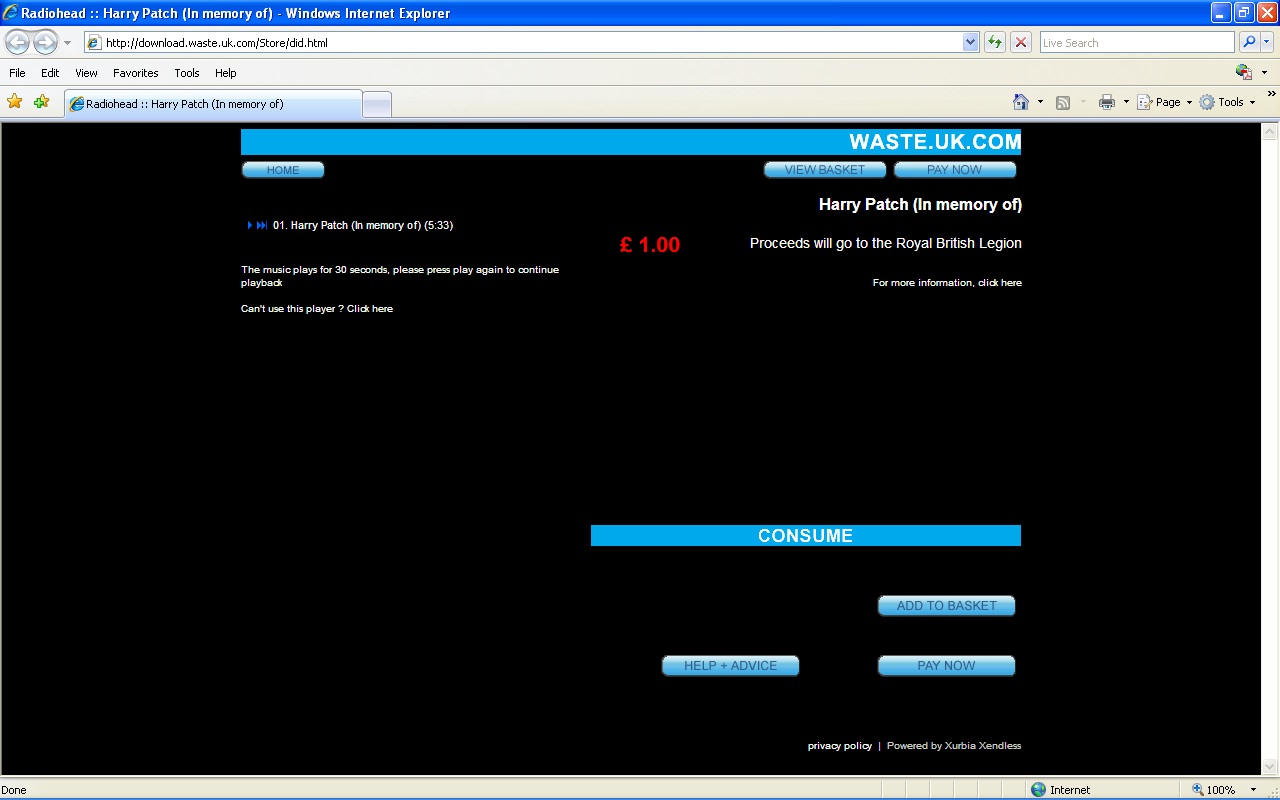Click the red £ 1.00 price
Screen dimensions: 1280x800
(650, 245)
